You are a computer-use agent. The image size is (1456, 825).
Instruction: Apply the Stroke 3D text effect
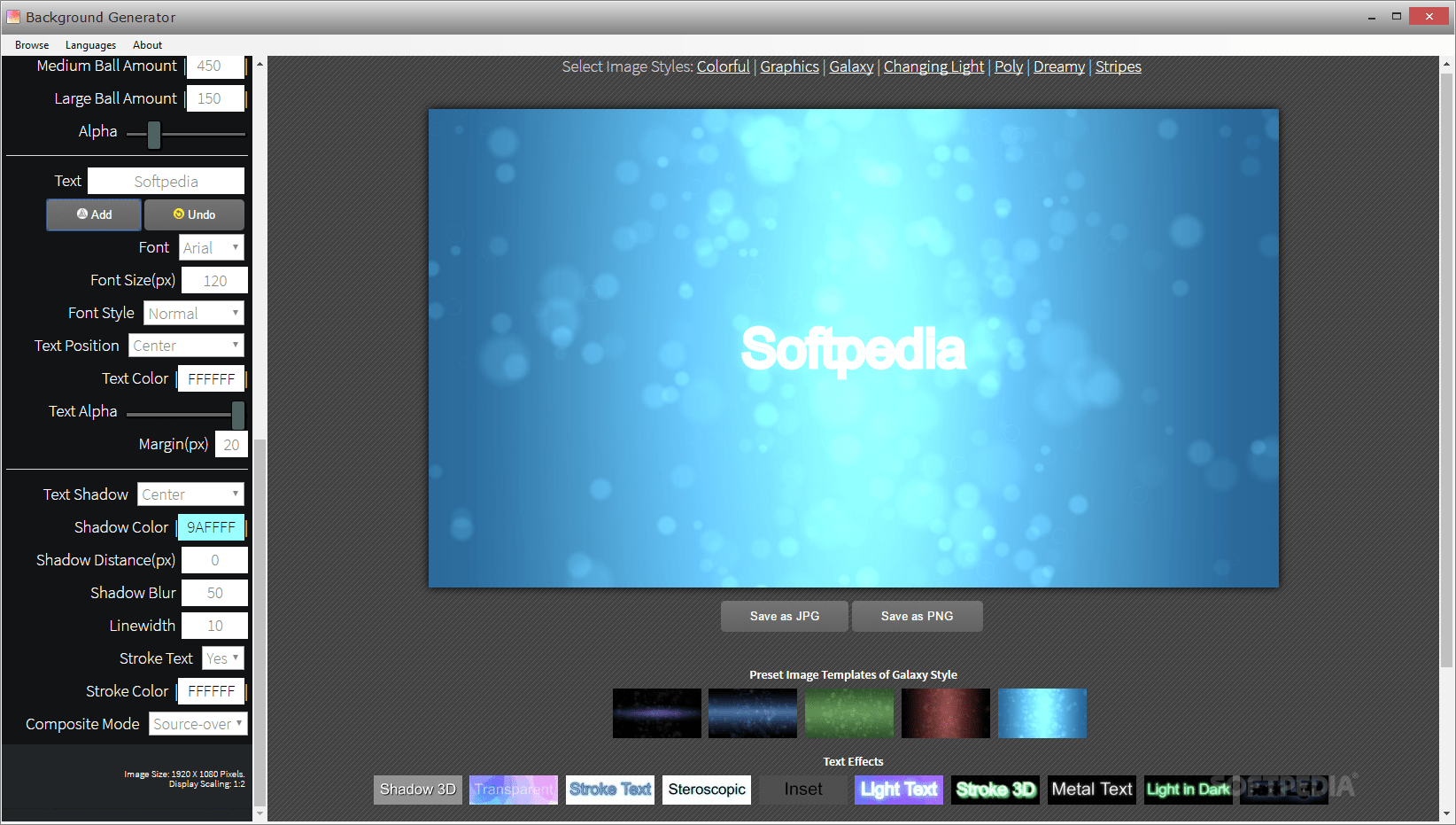tap(995, 790)
